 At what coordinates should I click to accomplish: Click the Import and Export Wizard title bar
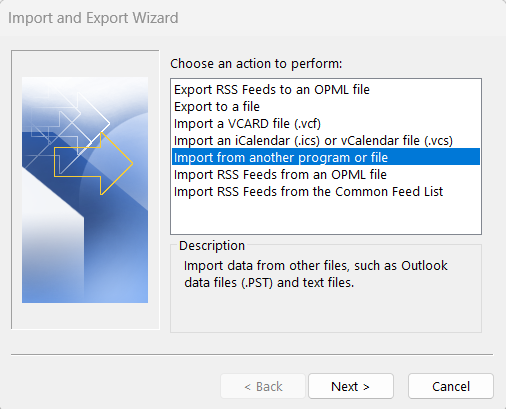pyautogui.click(x=253, y=18)
